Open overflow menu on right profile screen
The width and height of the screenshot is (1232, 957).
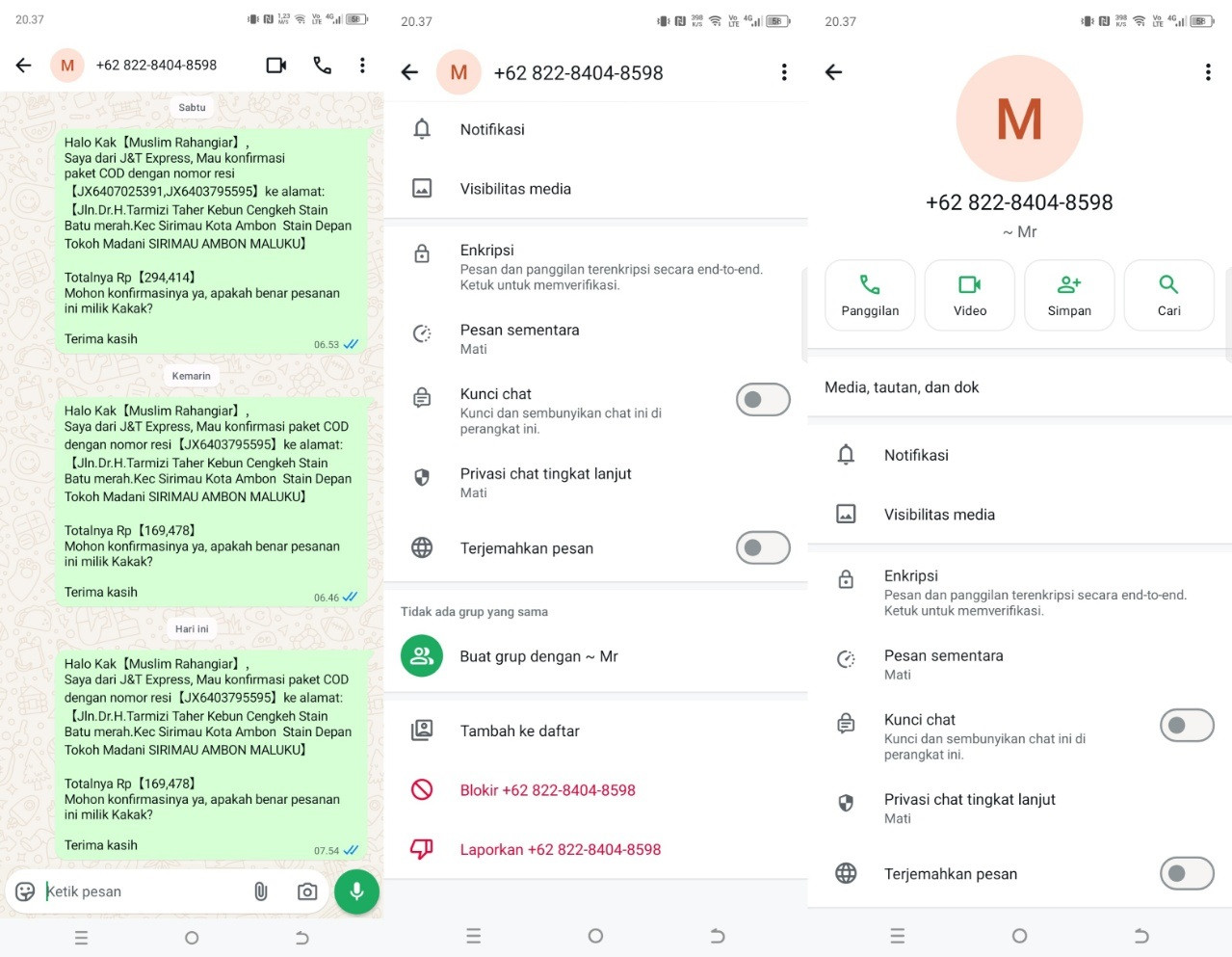[1208, 72]
